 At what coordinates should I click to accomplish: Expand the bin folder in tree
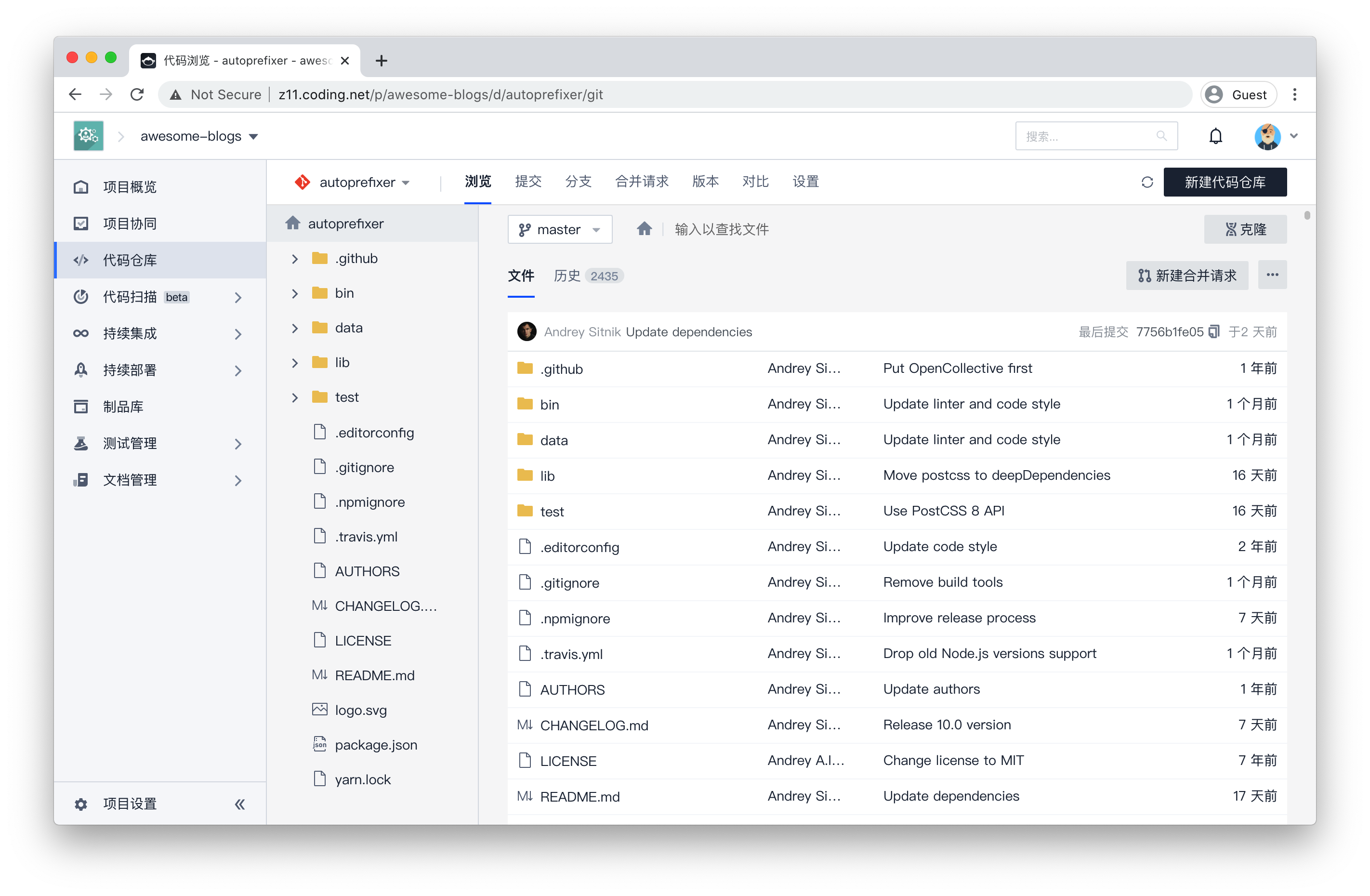pyautogui.click(x=295, y=293)
